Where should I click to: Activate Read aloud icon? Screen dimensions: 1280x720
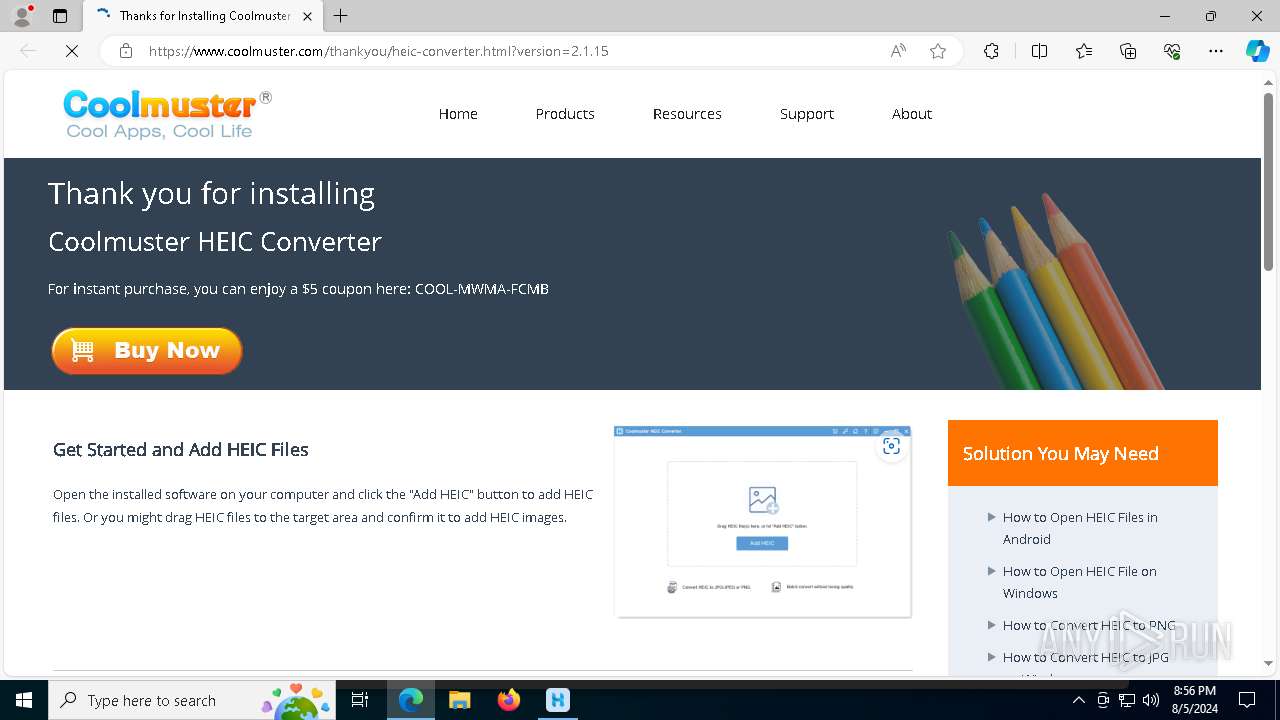pyautogui.click(x=898, y=51)
